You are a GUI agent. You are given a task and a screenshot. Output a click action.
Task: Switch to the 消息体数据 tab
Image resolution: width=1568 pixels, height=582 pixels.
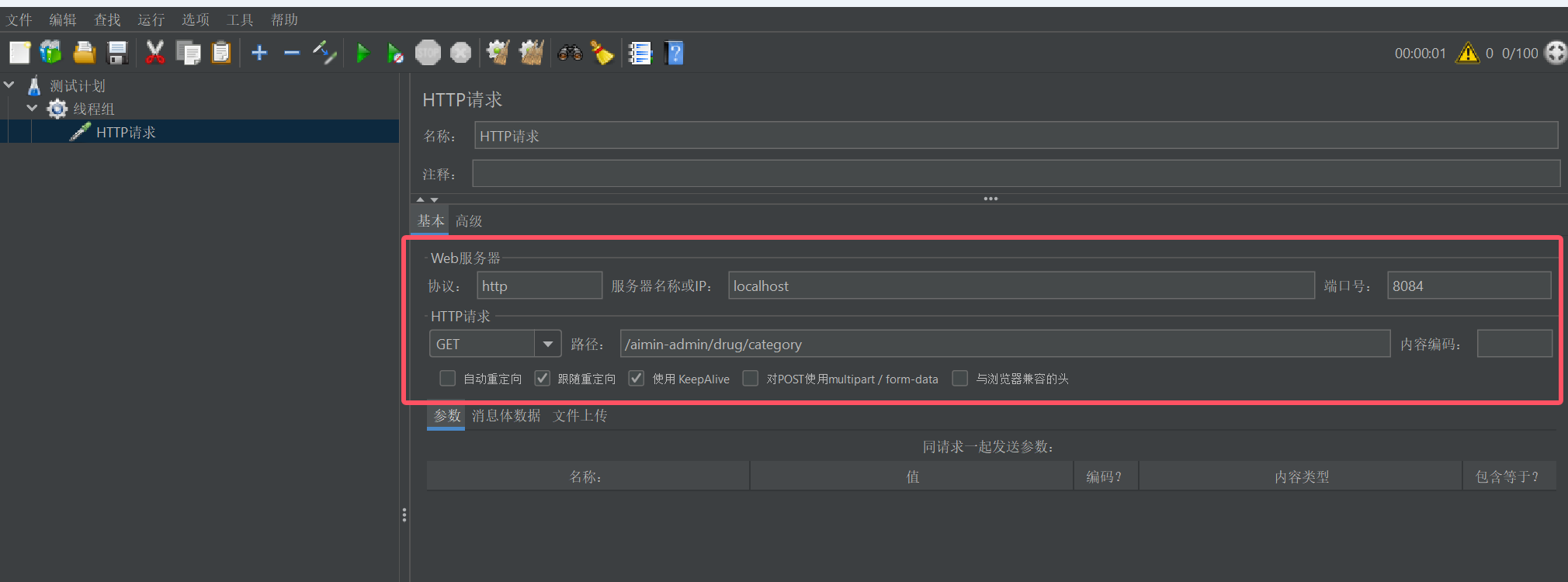pyautogui.click(x=506, y=416)
